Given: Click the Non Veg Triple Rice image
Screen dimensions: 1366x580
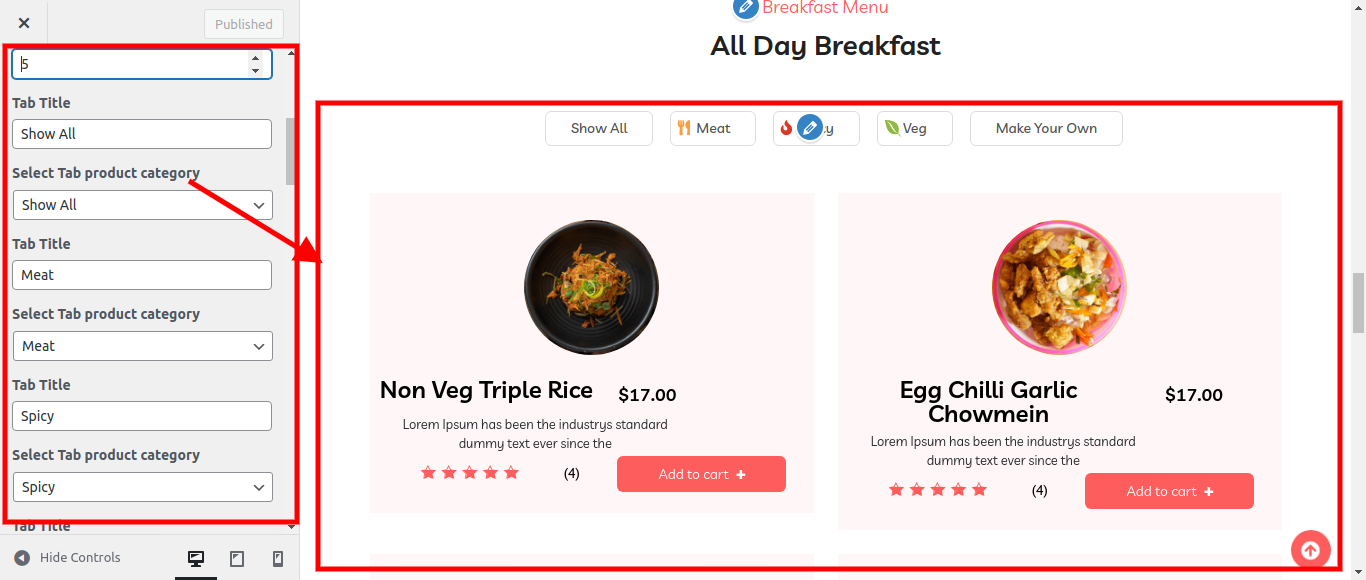Looking at the screenshot, I should point(591,287).
